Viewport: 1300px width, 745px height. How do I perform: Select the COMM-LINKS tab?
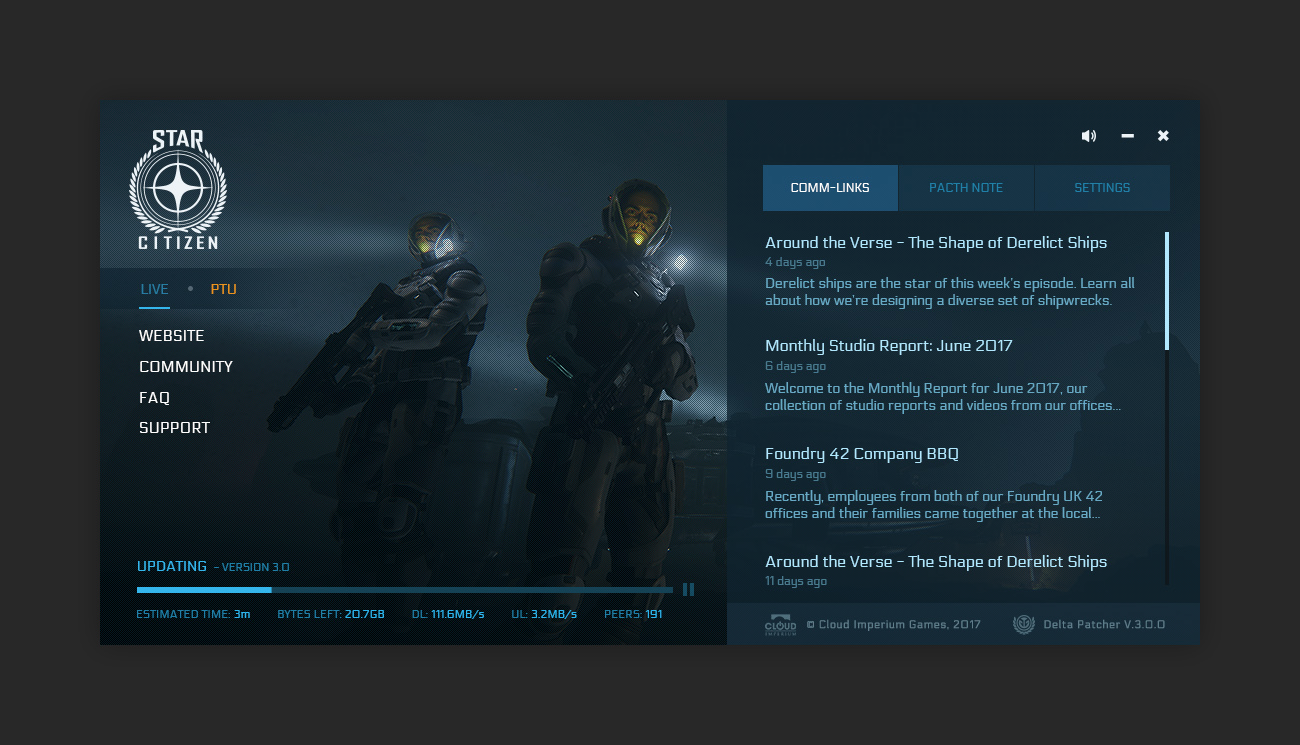(x=830, y=187)
